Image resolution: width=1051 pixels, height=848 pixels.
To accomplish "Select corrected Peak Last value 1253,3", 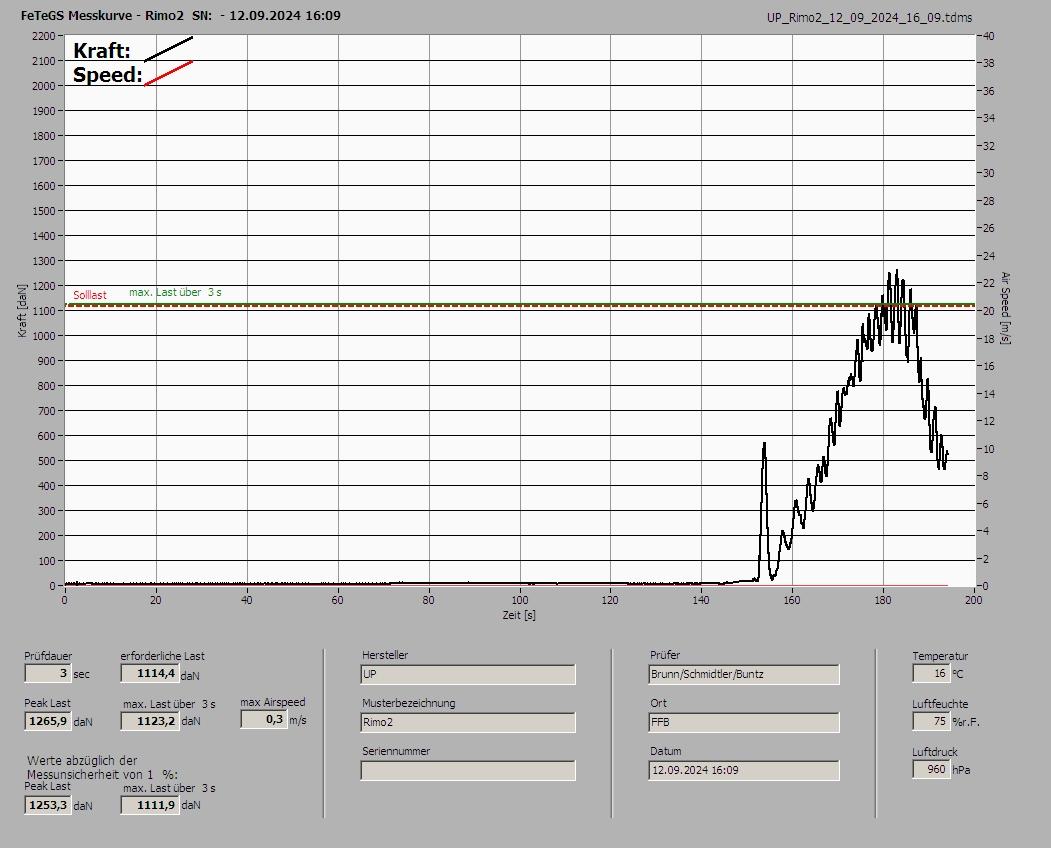I will click(48, 805).
